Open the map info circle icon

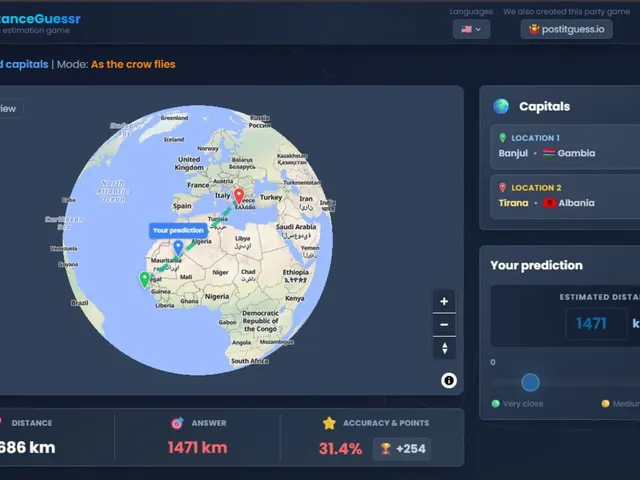(449, 380)
